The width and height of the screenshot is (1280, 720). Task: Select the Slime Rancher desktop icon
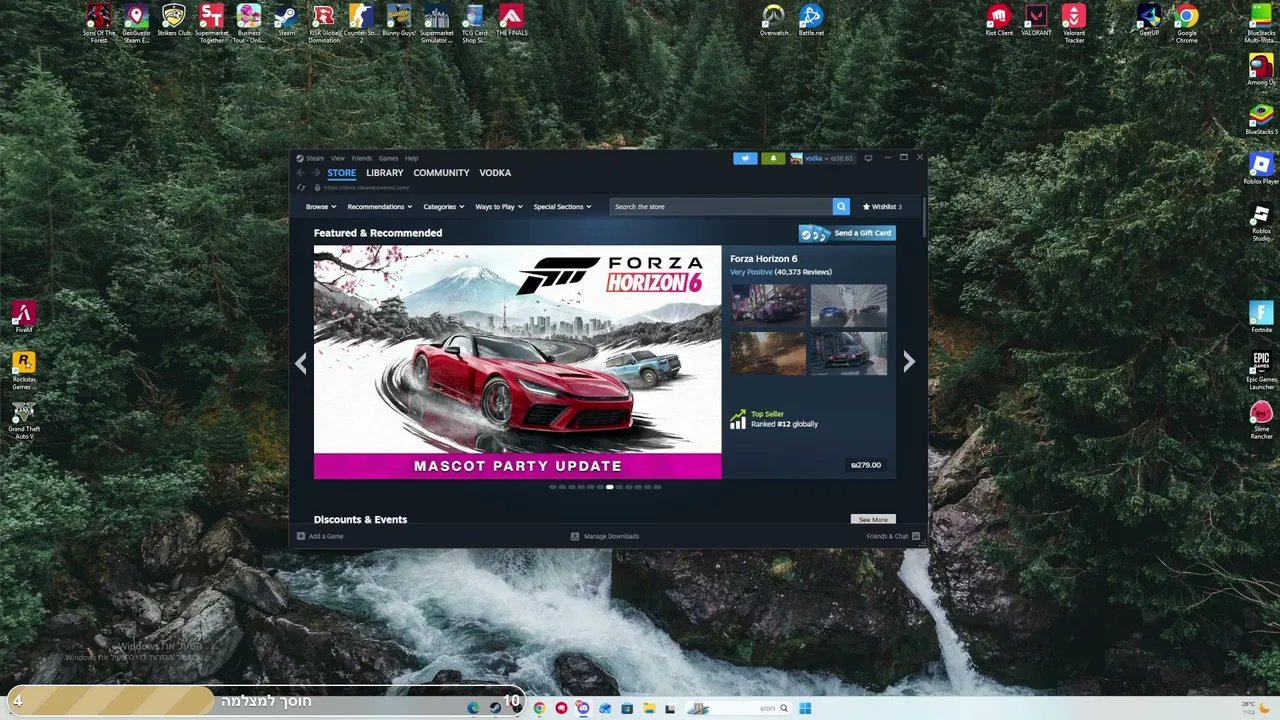(1261, 419)
